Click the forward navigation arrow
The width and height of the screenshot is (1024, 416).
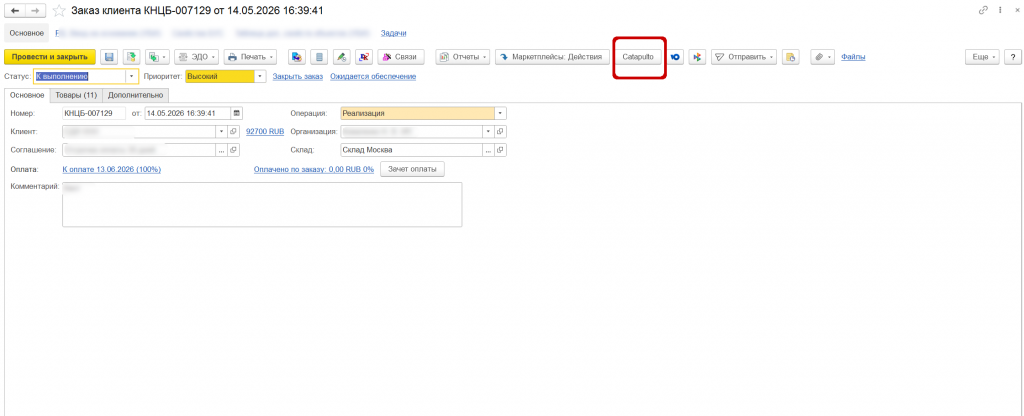pos(36,11)
